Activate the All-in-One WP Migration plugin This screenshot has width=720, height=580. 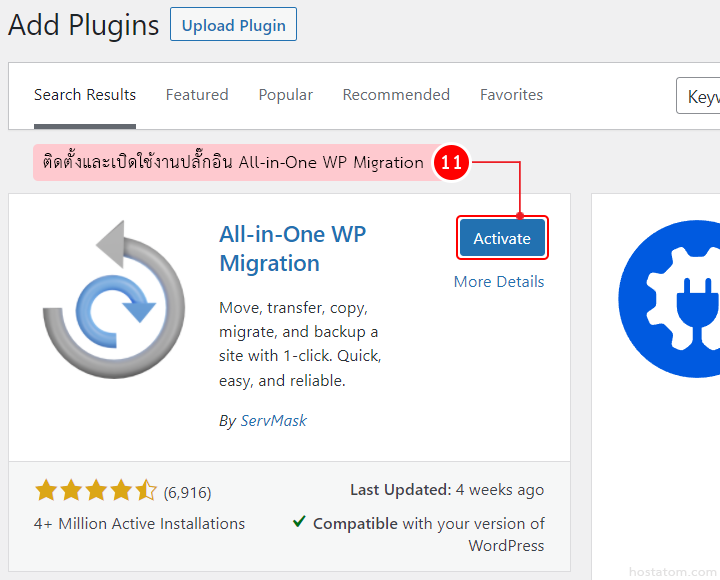click(x=502, y=238)
